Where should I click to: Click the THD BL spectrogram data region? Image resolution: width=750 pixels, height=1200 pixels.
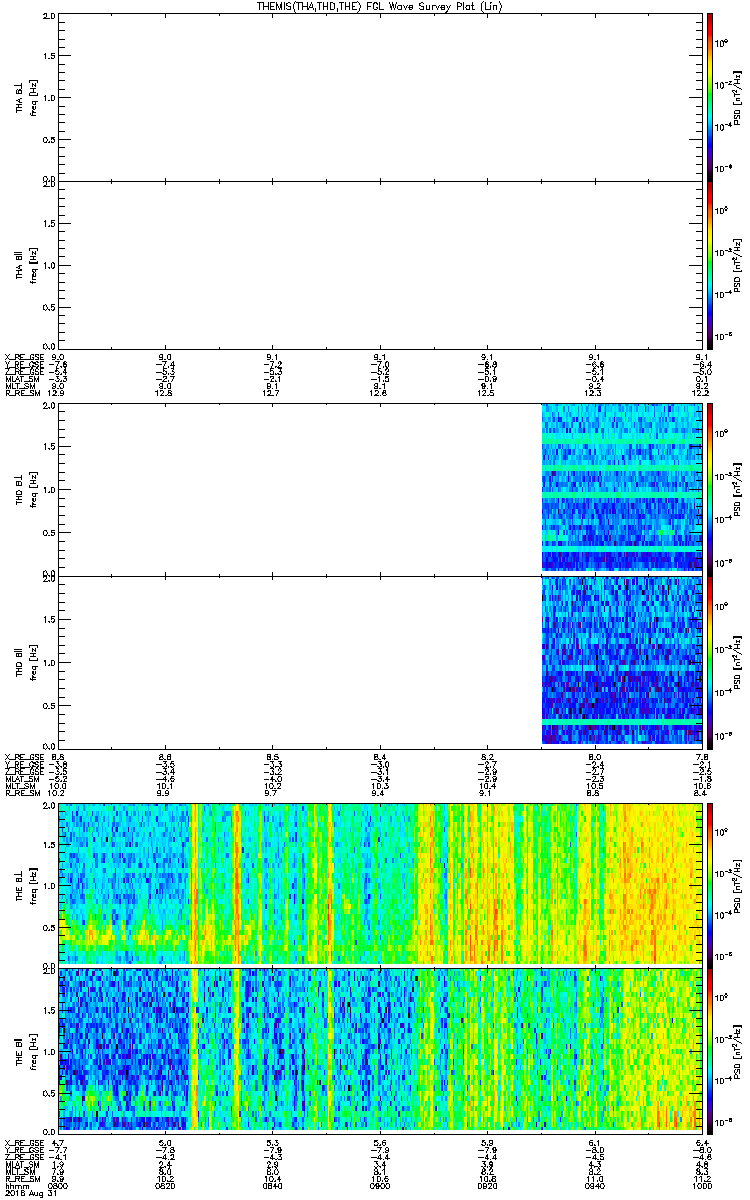tap(621, 487)
